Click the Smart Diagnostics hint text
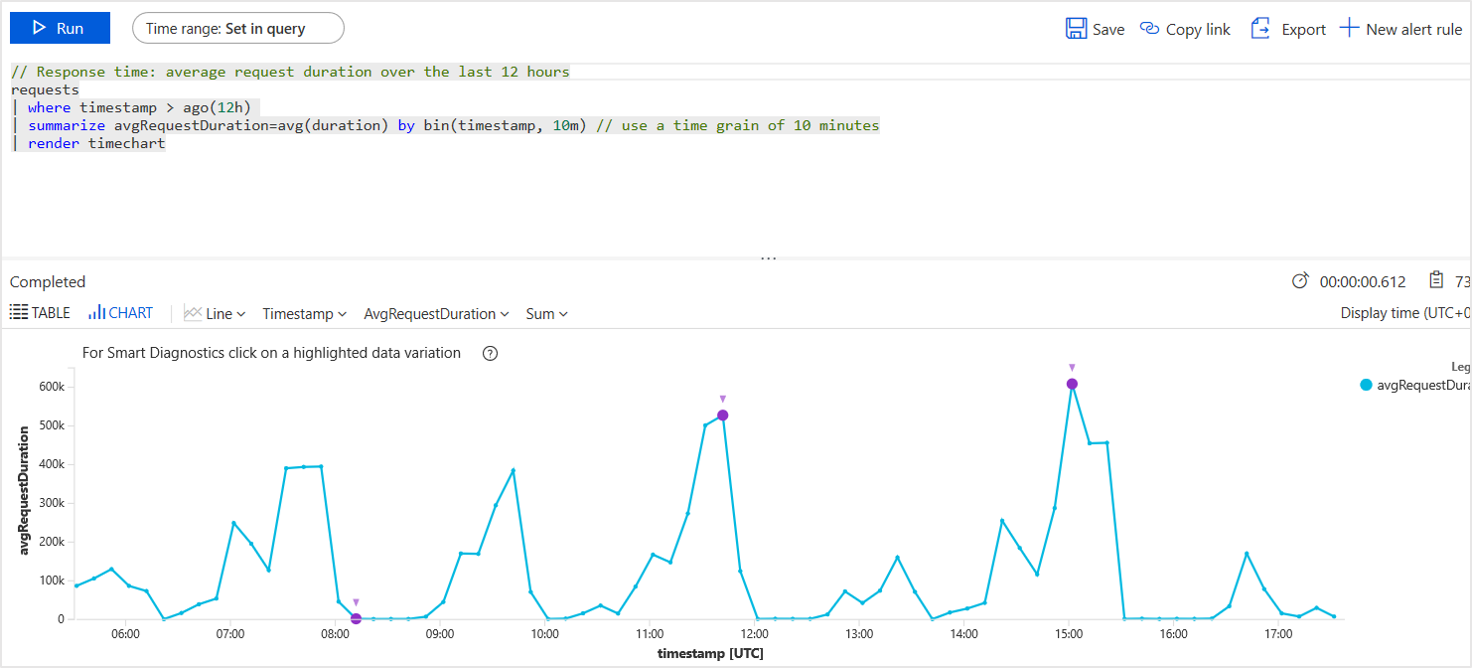The width and height of the screenshot is (1472, 668). 271,353
